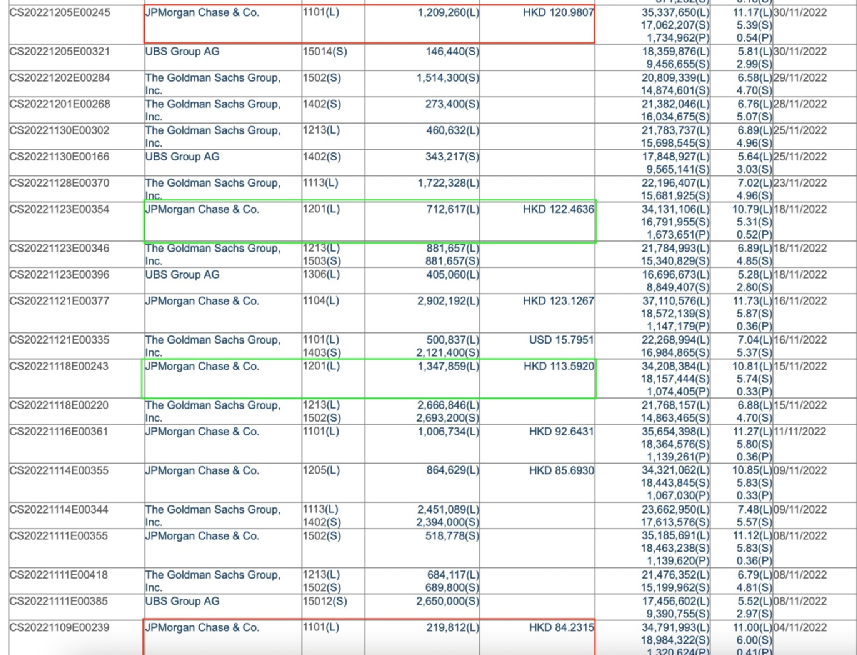Click the price HKD 85.6930
Screen dimensions: 857x655
tap(561, 471)
